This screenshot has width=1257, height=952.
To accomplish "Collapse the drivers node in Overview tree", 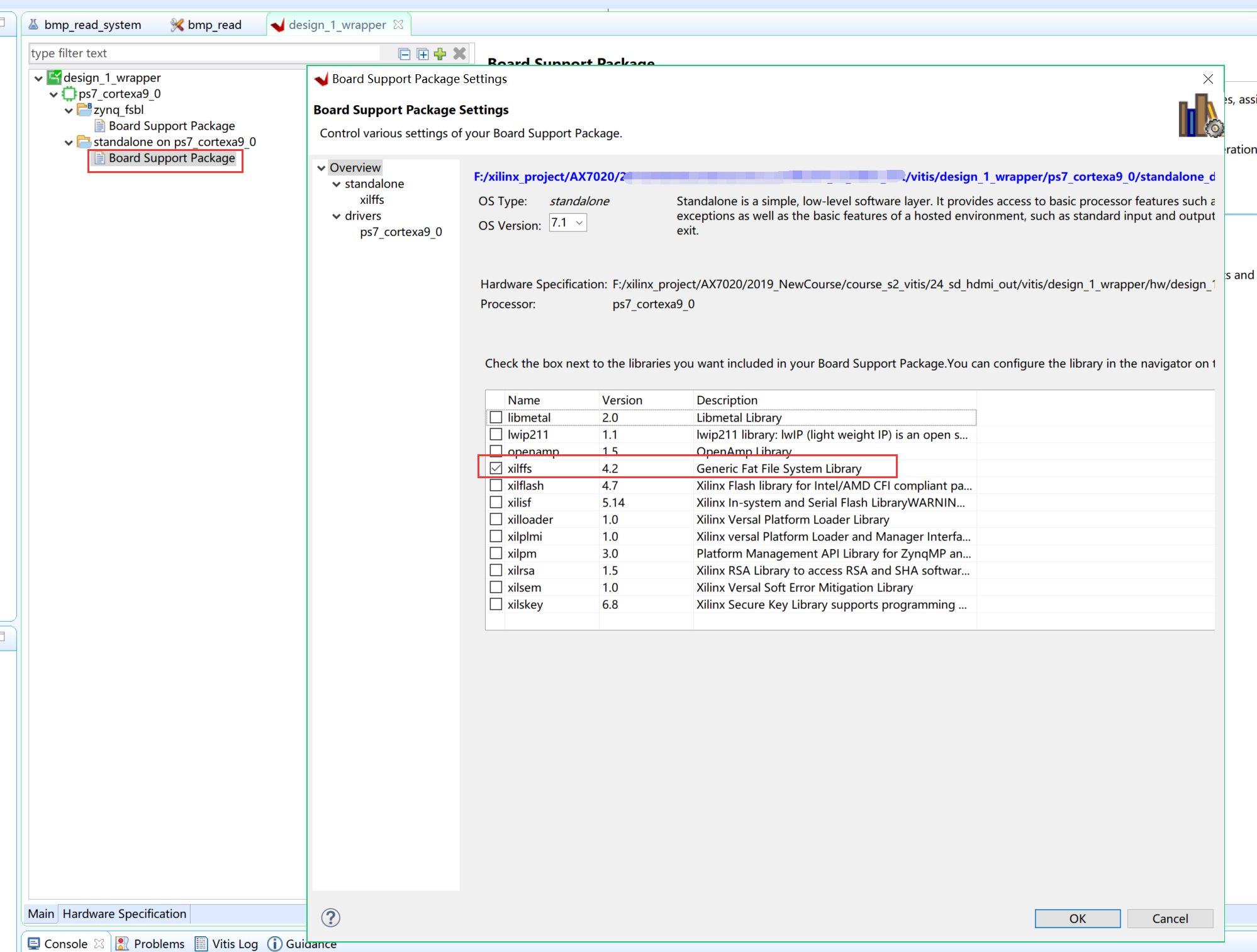I will click(x=337, y=216).
